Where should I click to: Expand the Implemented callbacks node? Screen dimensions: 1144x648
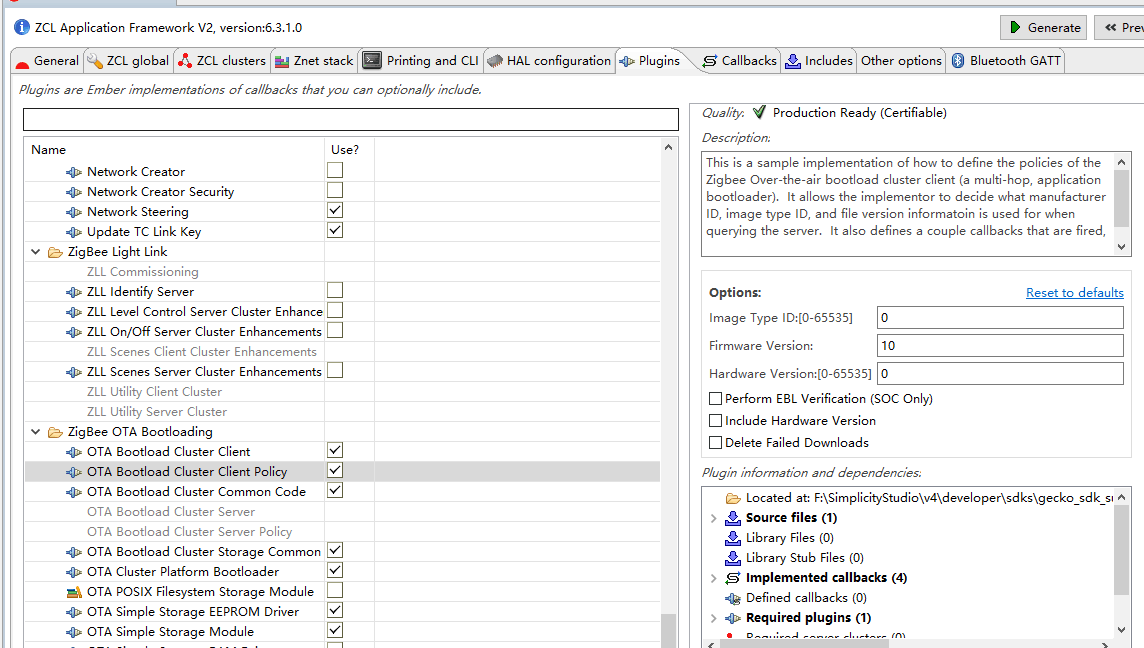713,578
